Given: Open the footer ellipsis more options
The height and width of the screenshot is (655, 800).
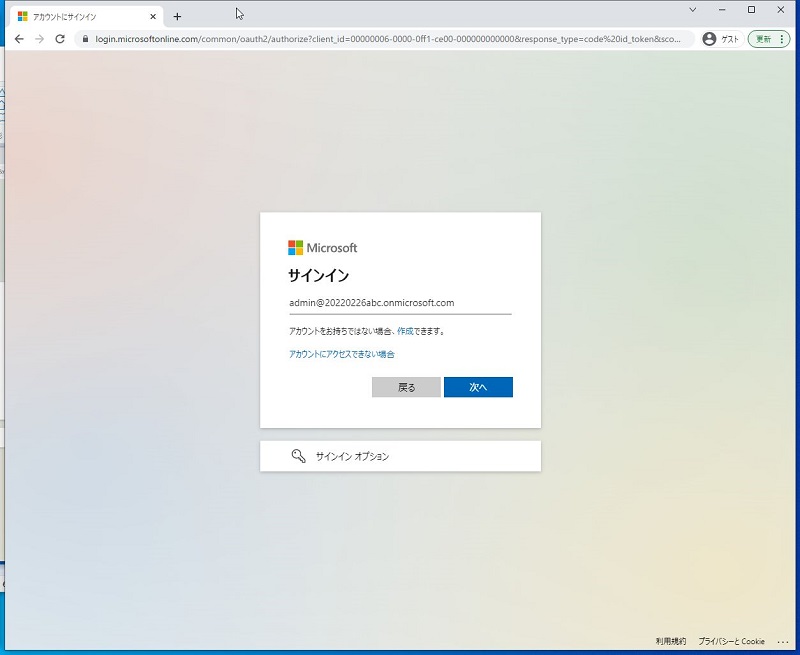Looking at the screenshot, I should pyautogui.click(x=782, y=642).
